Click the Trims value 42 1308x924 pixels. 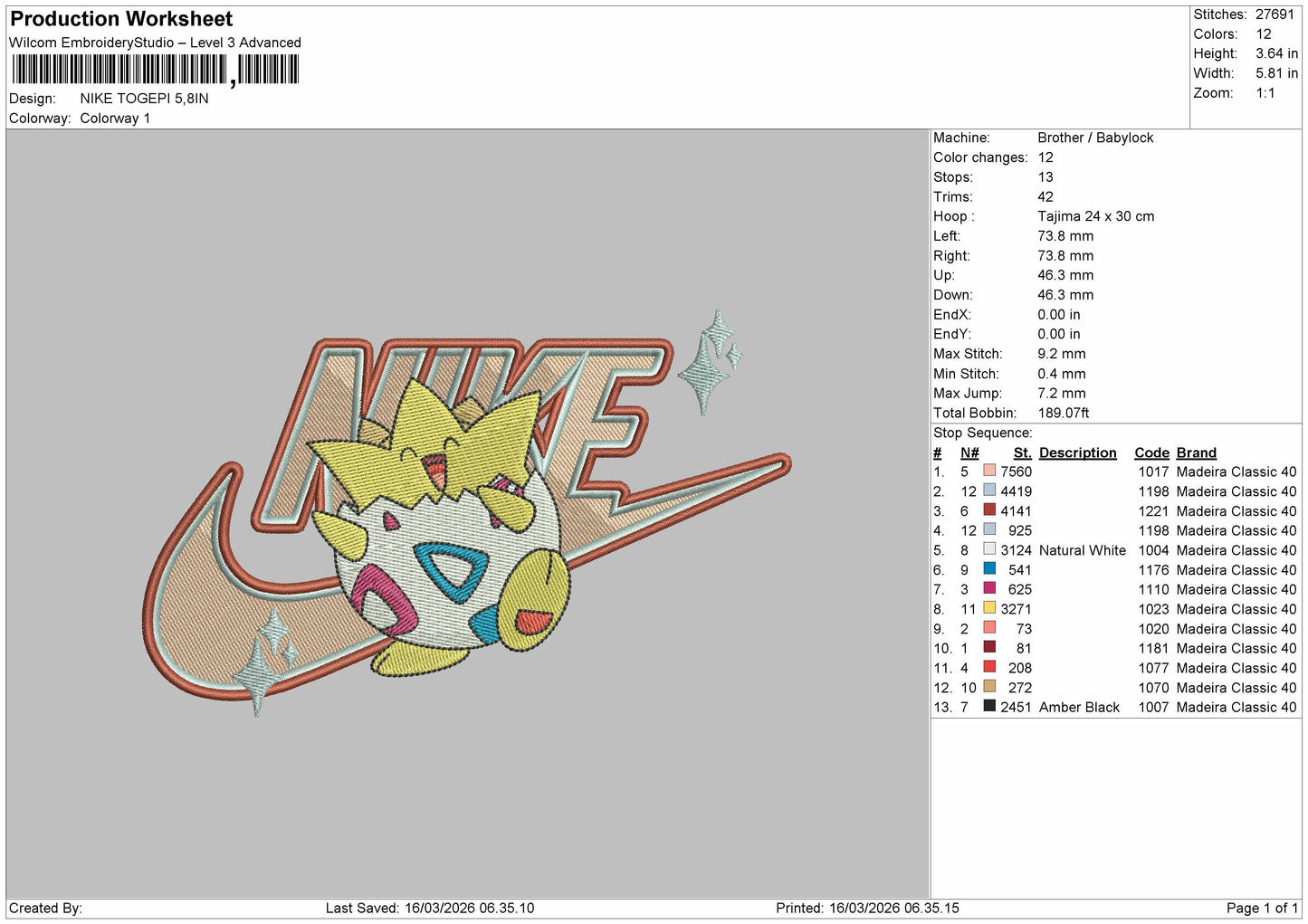coord(1045,196)
